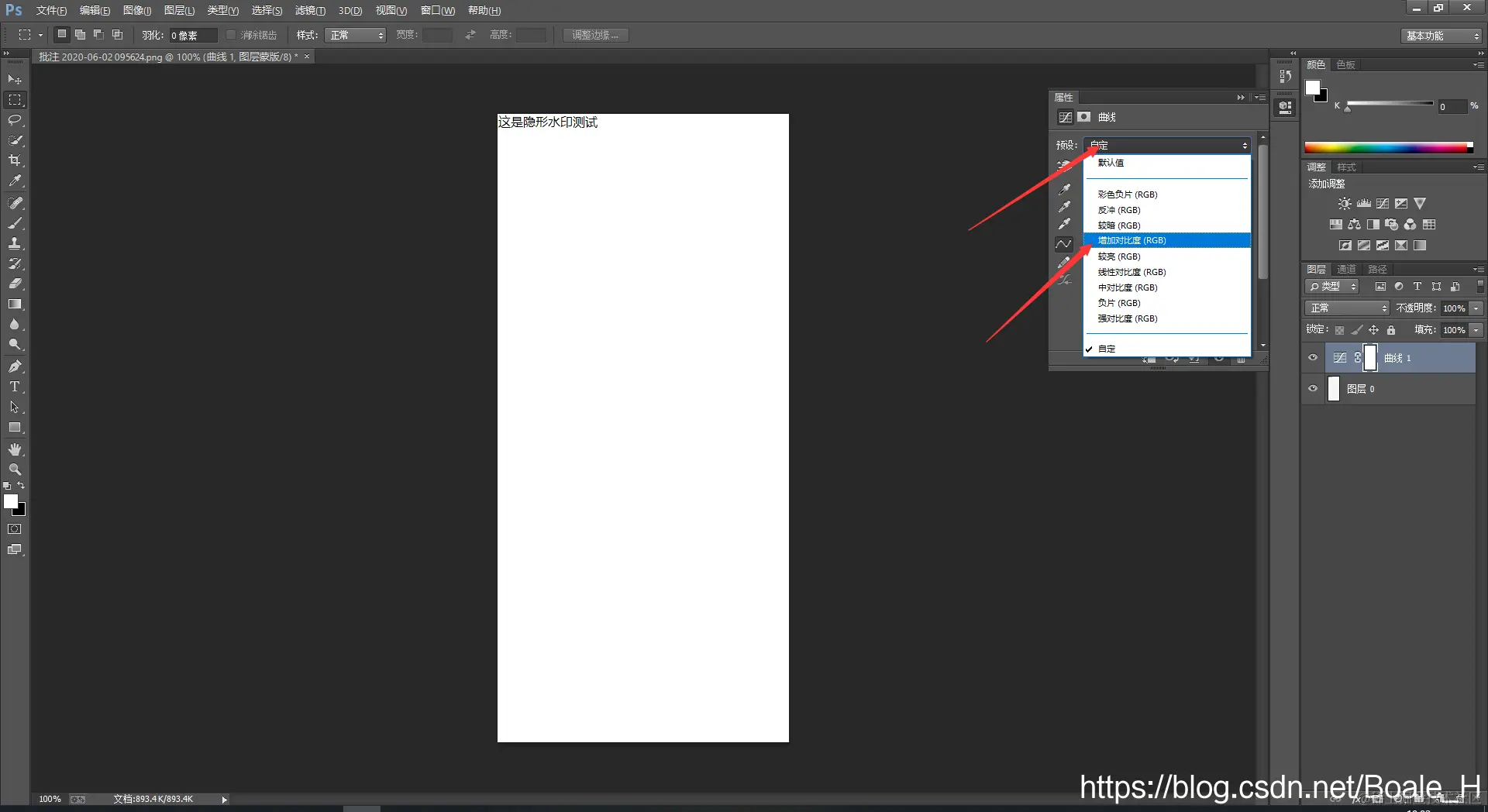Screen dimensions: 1488x812
Task: Open the 样式 style dropdown in options bar
Action: (355, 35)
